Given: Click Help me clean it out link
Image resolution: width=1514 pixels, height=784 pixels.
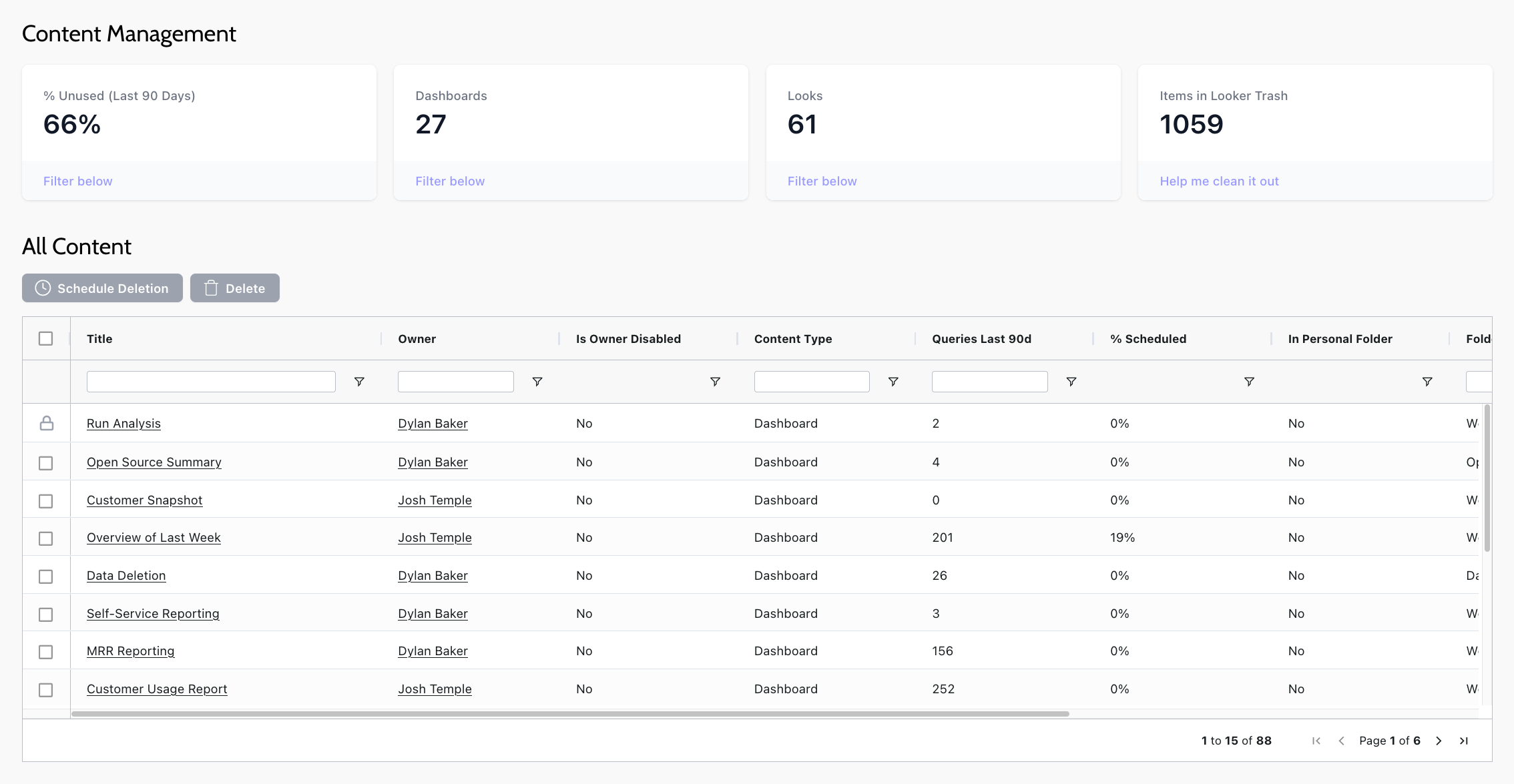Looking at the screenshot, I should (1219, 181).
